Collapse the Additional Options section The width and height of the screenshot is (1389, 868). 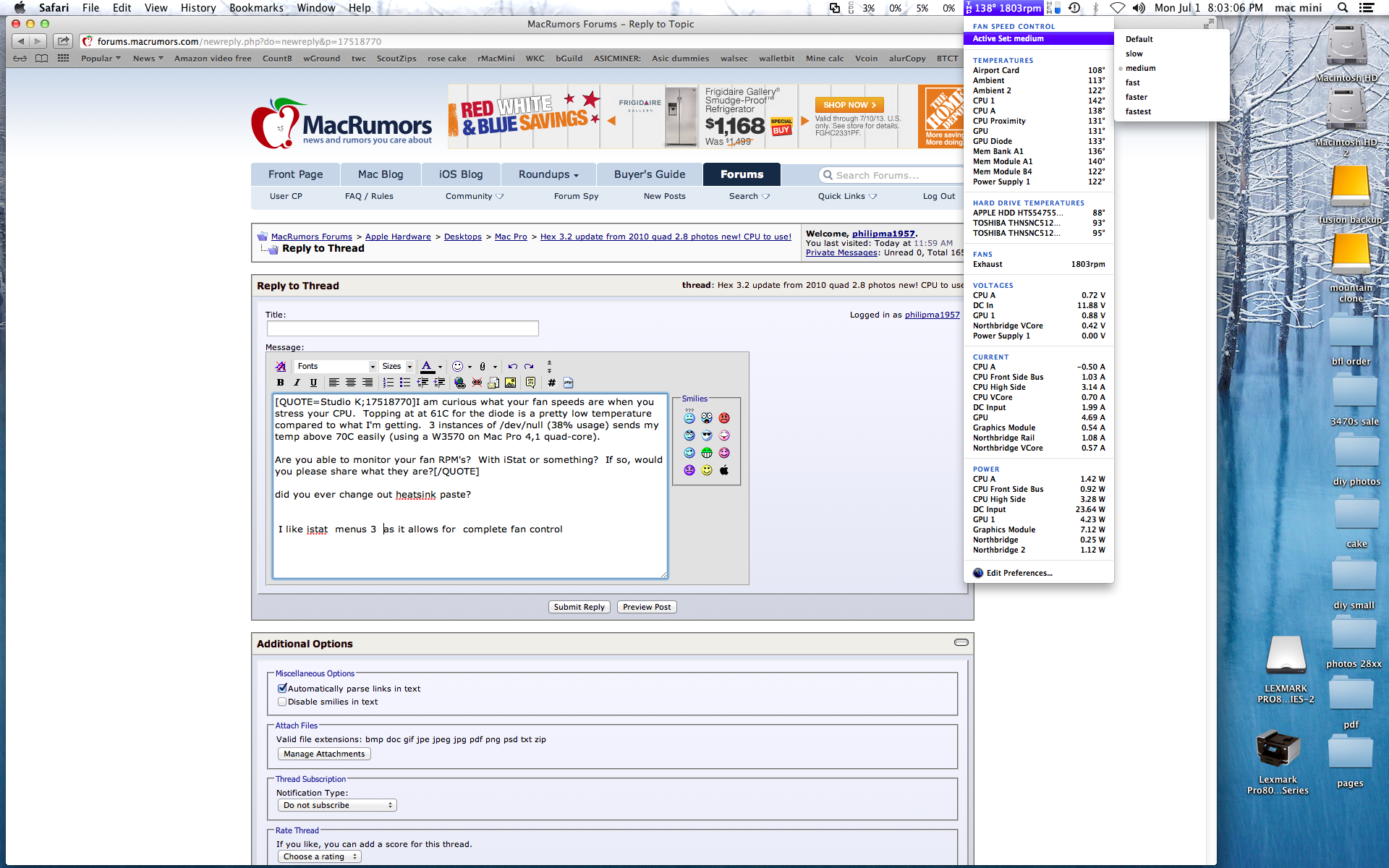click(x=961, y=642)
